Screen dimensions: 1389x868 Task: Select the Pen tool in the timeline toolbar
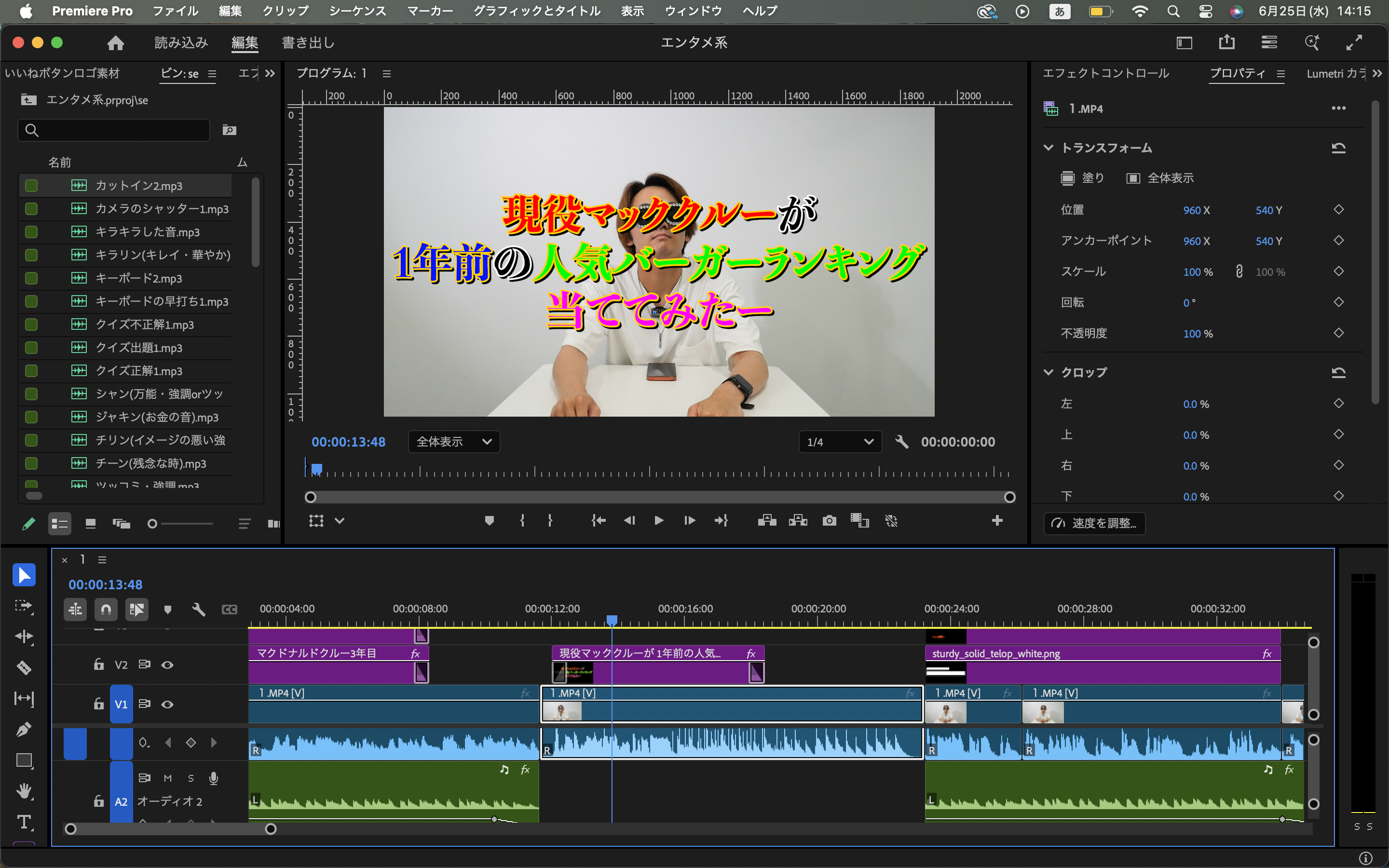point(24,729)
